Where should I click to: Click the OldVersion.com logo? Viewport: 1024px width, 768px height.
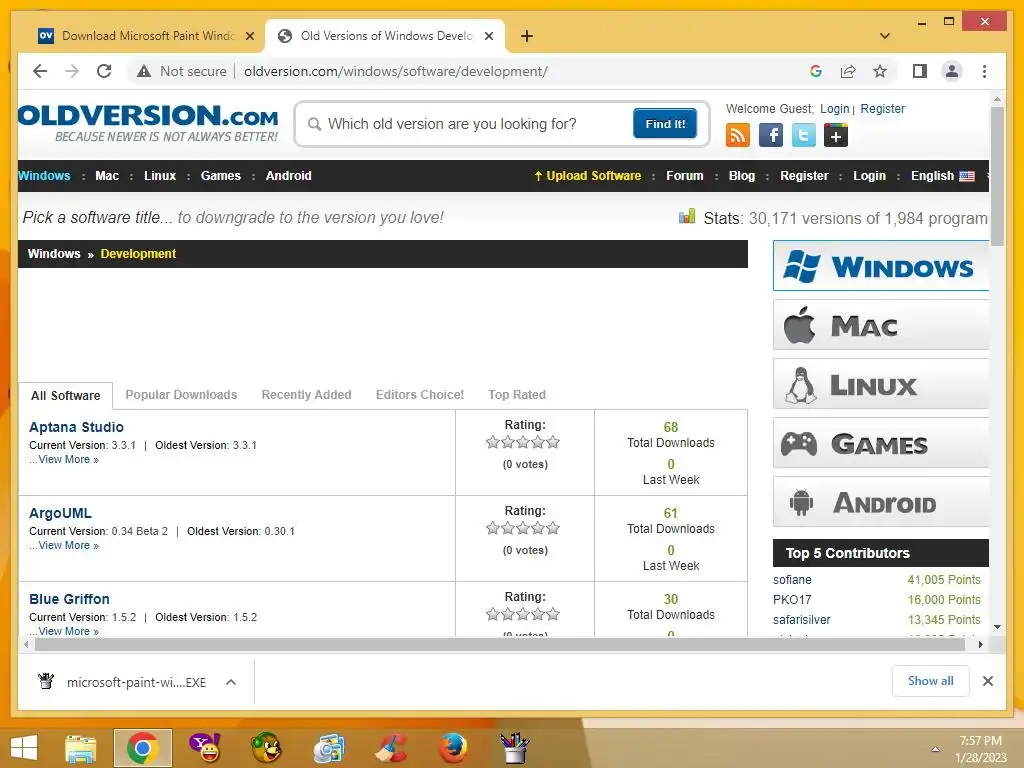pos(148,123)
